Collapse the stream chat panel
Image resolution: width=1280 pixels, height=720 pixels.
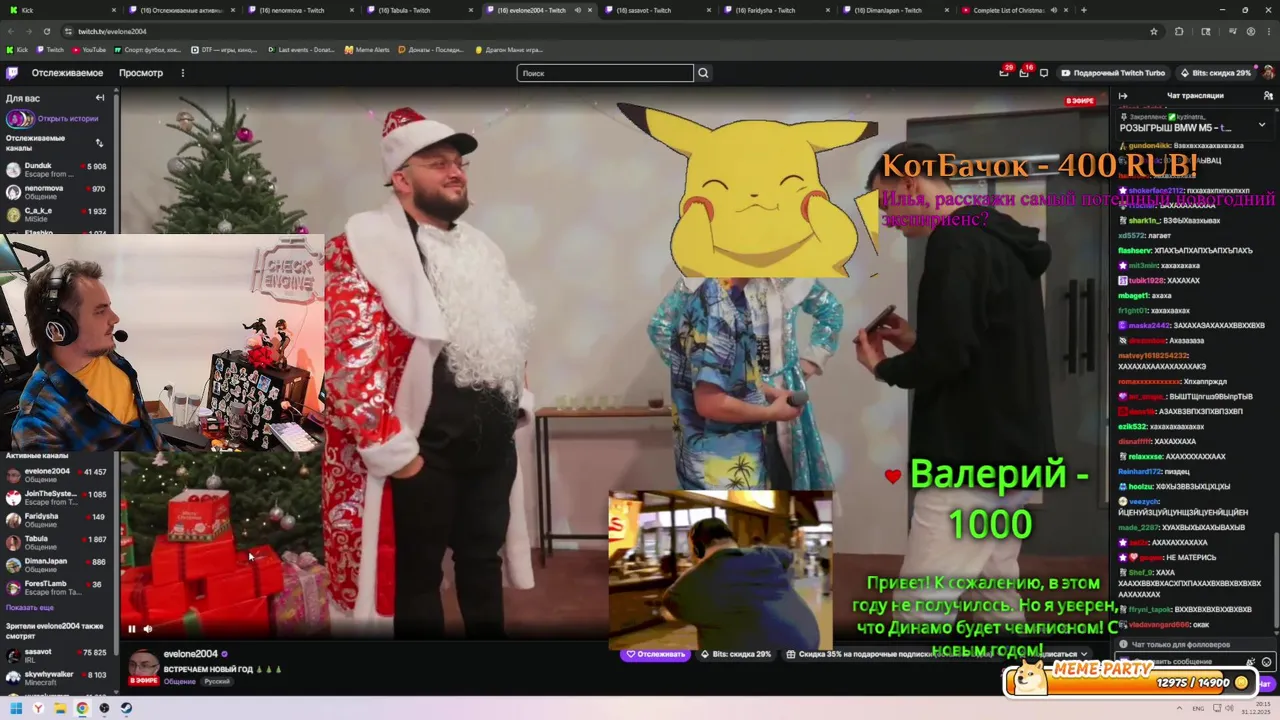[1123, 96]
